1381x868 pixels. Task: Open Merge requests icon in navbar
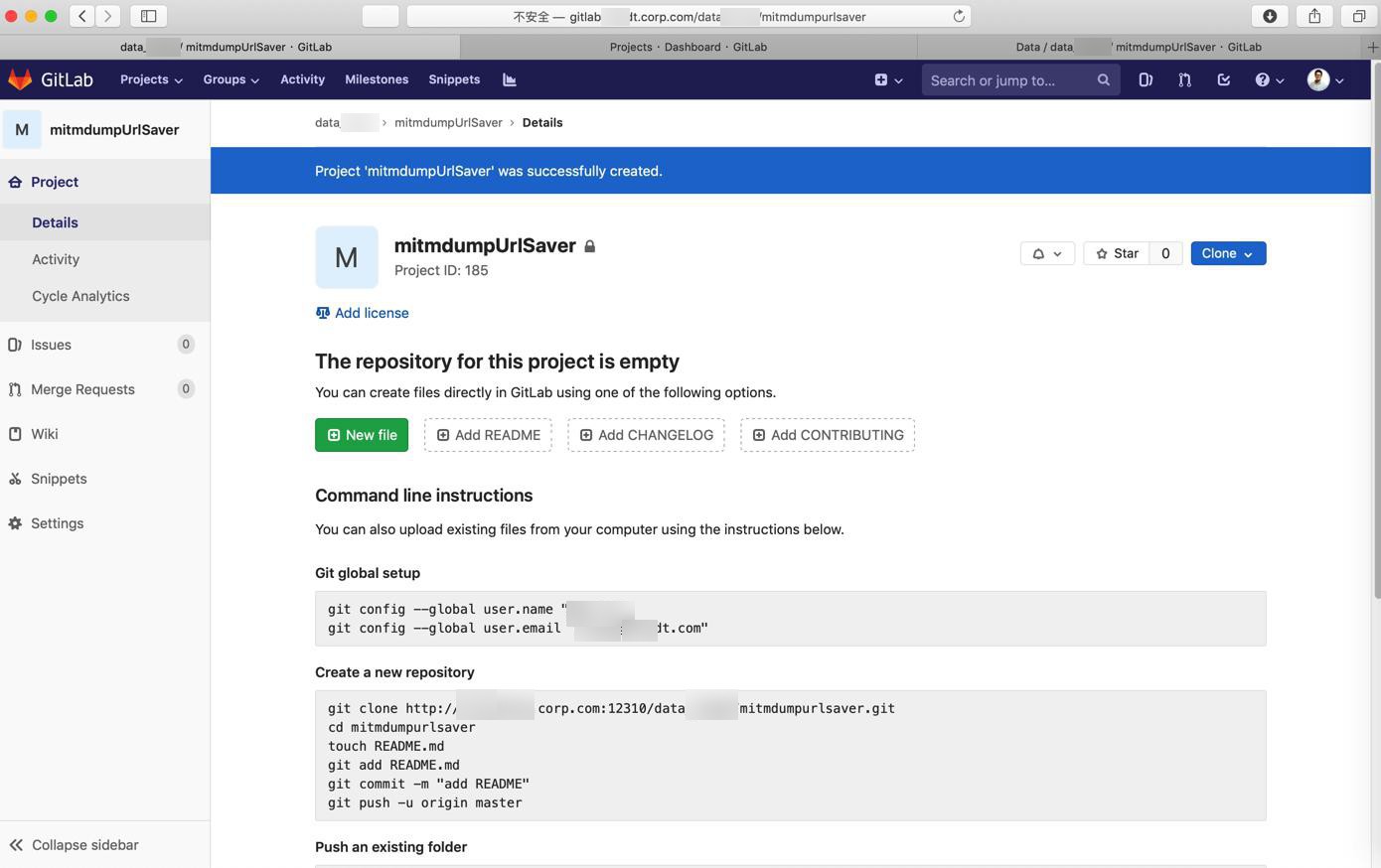(1184, 79)
